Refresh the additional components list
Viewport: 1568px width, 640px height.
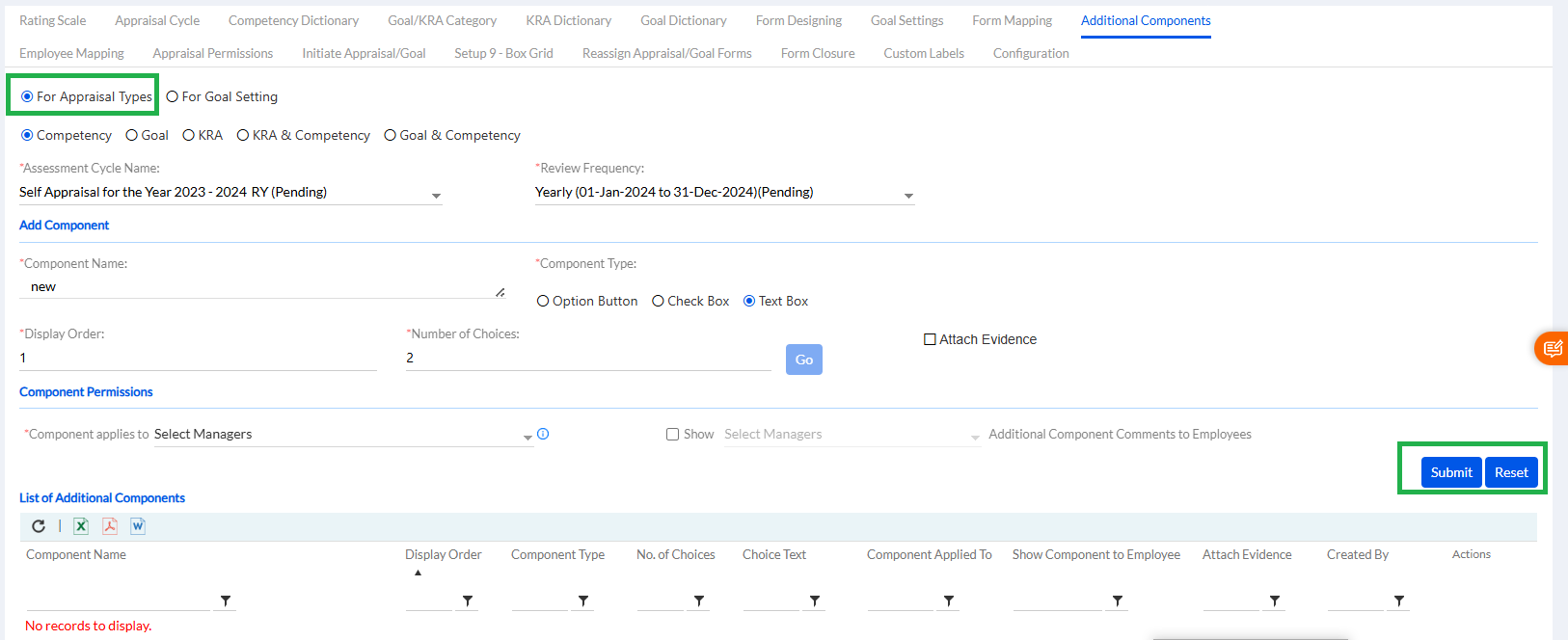pyautogui.click(x=39, y=526)
